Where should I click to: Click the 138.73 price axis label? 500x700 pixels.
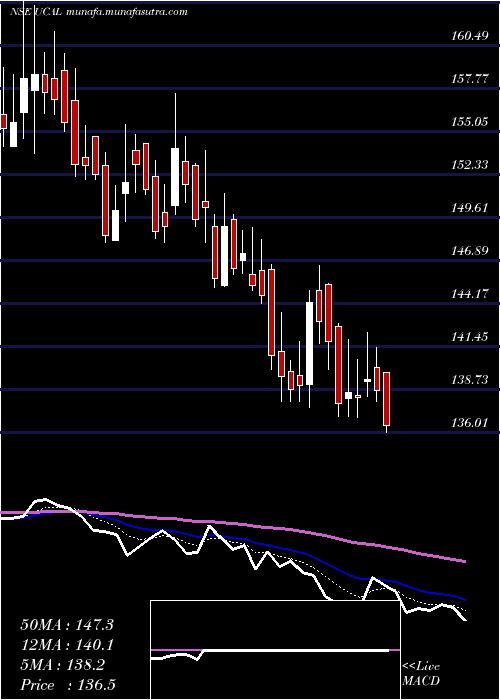click(x=468, y=380)
